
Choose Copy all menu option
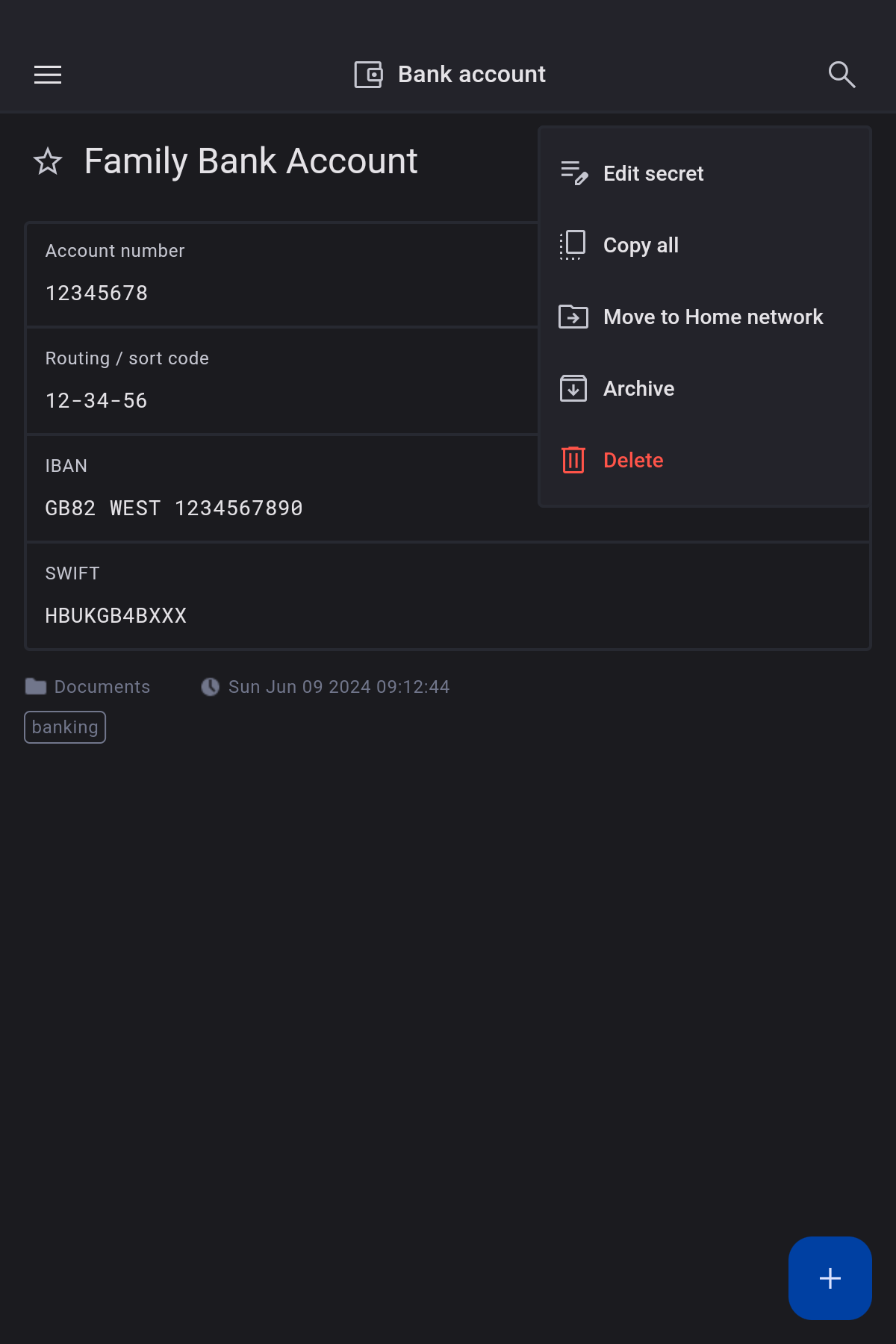641,245
